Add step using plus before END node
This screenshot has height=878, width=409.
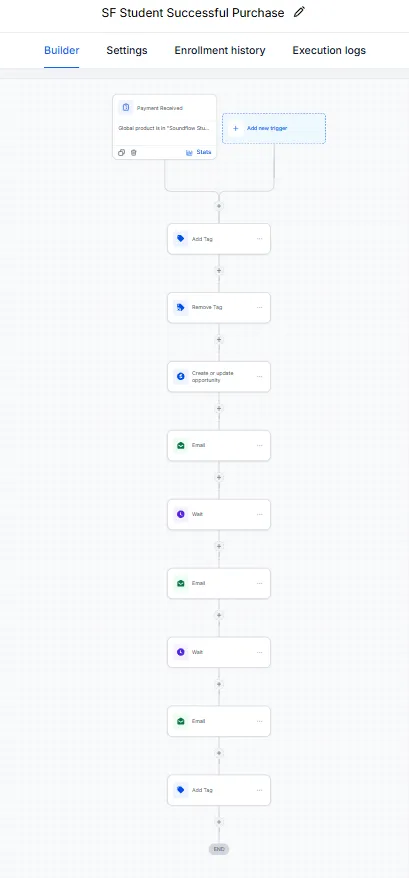(x=219, y=822)
